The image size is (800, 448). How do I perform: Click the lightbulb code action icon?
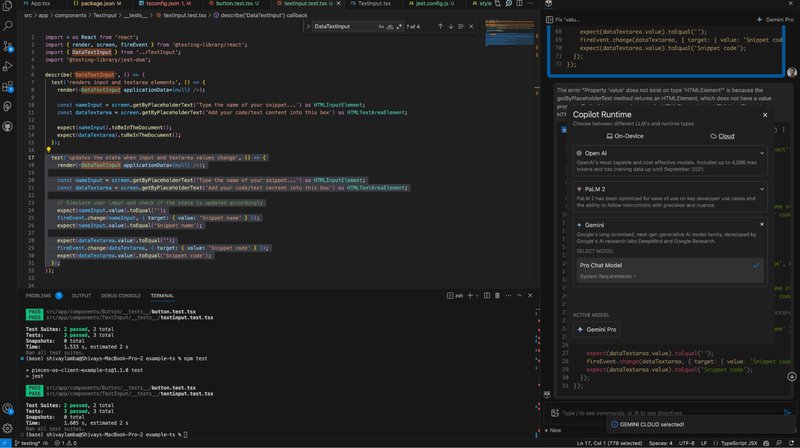[x=47, y=148]
